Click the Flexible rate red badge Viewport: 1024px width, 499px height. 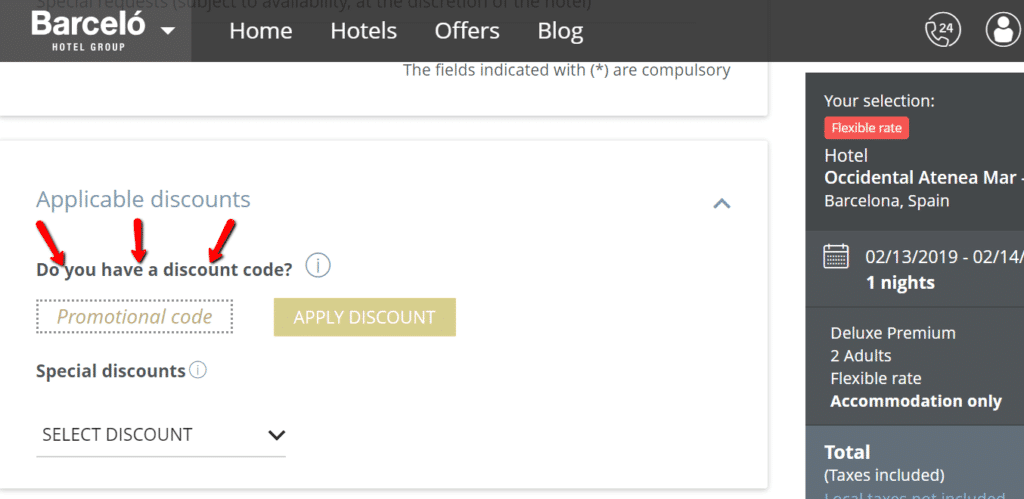click(x=867, y=128)
